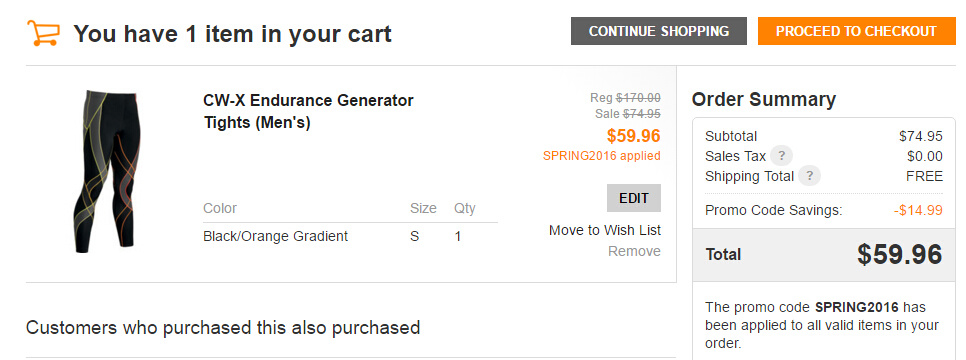This screenshot has width=966, height=360.
Task: Remove the tights from the cart
Action: tap(634, 251)
